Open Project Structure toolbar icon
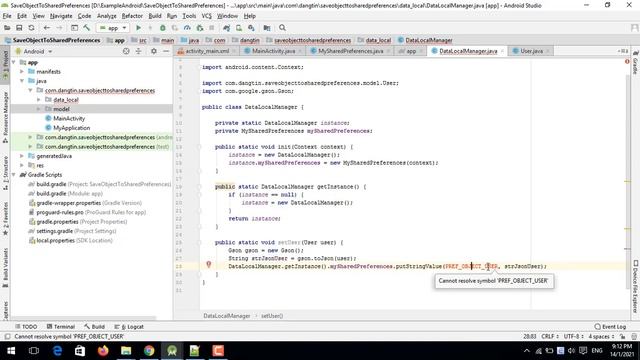 tap(267, 28)
